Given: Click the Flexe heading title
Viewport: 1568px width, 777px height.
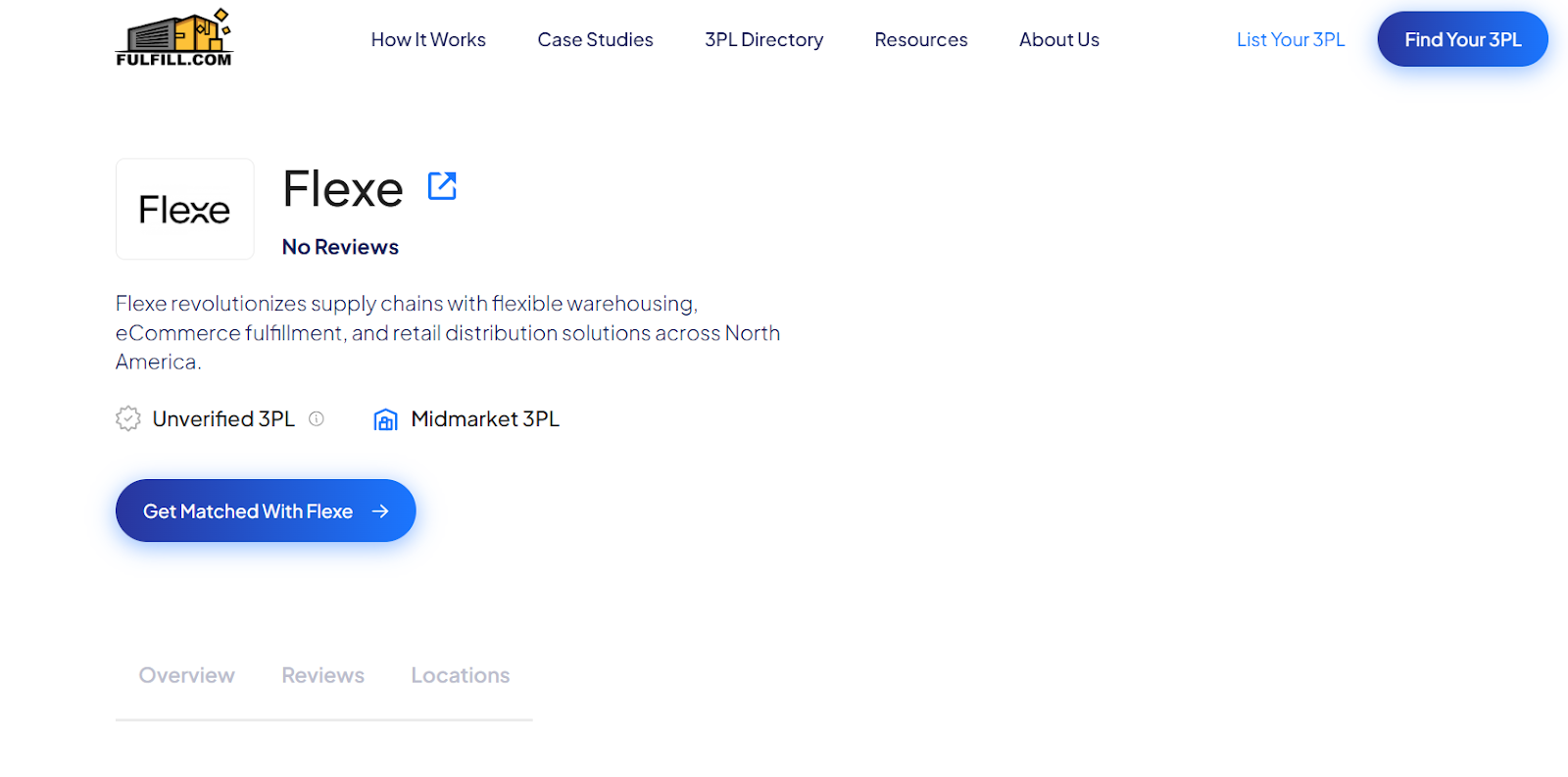Looking at the screenshot, I should (x=343, y=188).
